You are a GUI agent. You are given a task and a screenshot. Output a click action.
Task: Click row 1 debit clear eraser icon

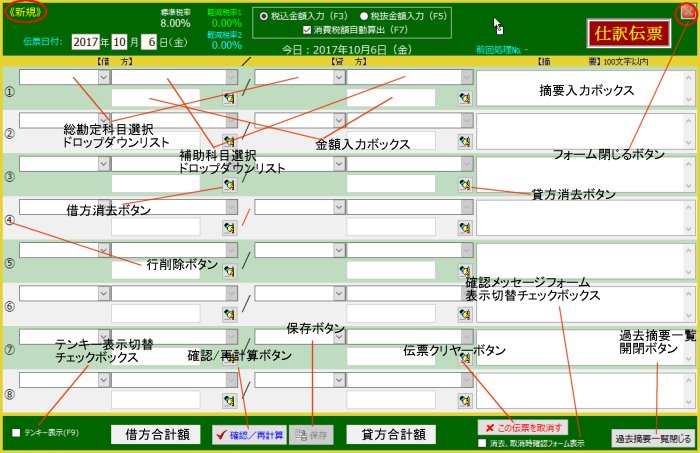click(229, 98)
